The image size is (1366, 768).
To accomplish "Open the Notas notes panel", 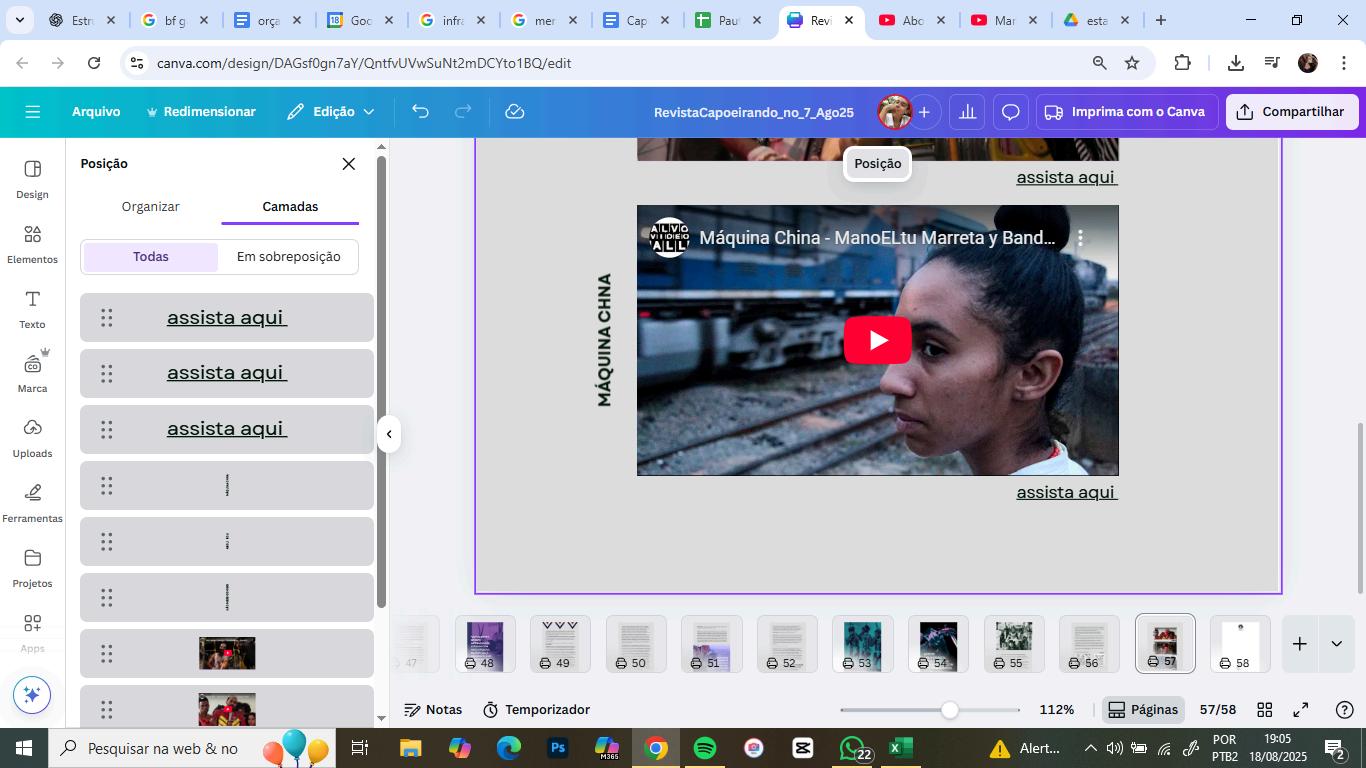I will tap(433, 710).
